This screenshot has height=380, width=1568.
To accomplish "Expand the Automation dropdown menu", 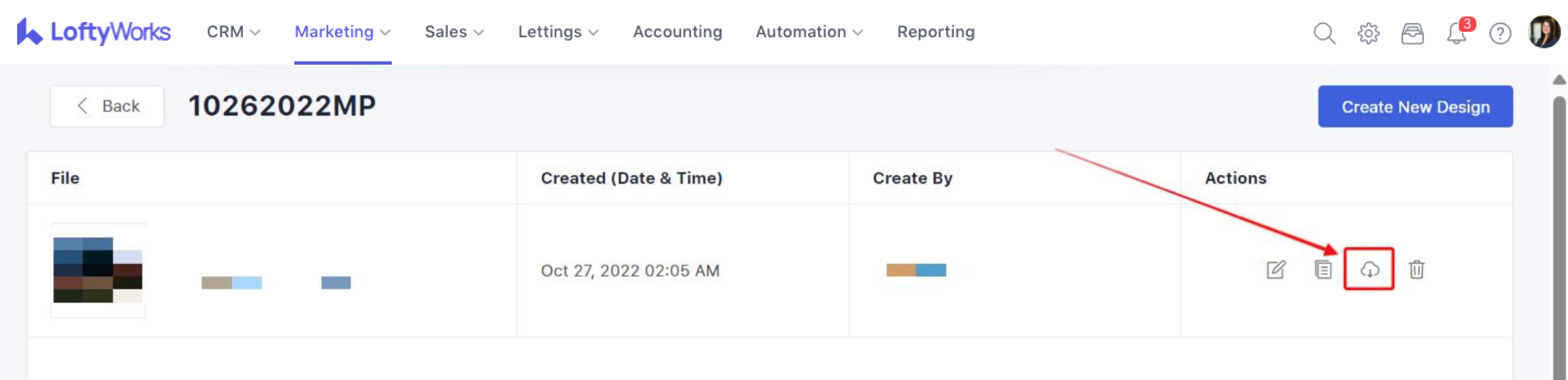I will [x=809, y=32].
